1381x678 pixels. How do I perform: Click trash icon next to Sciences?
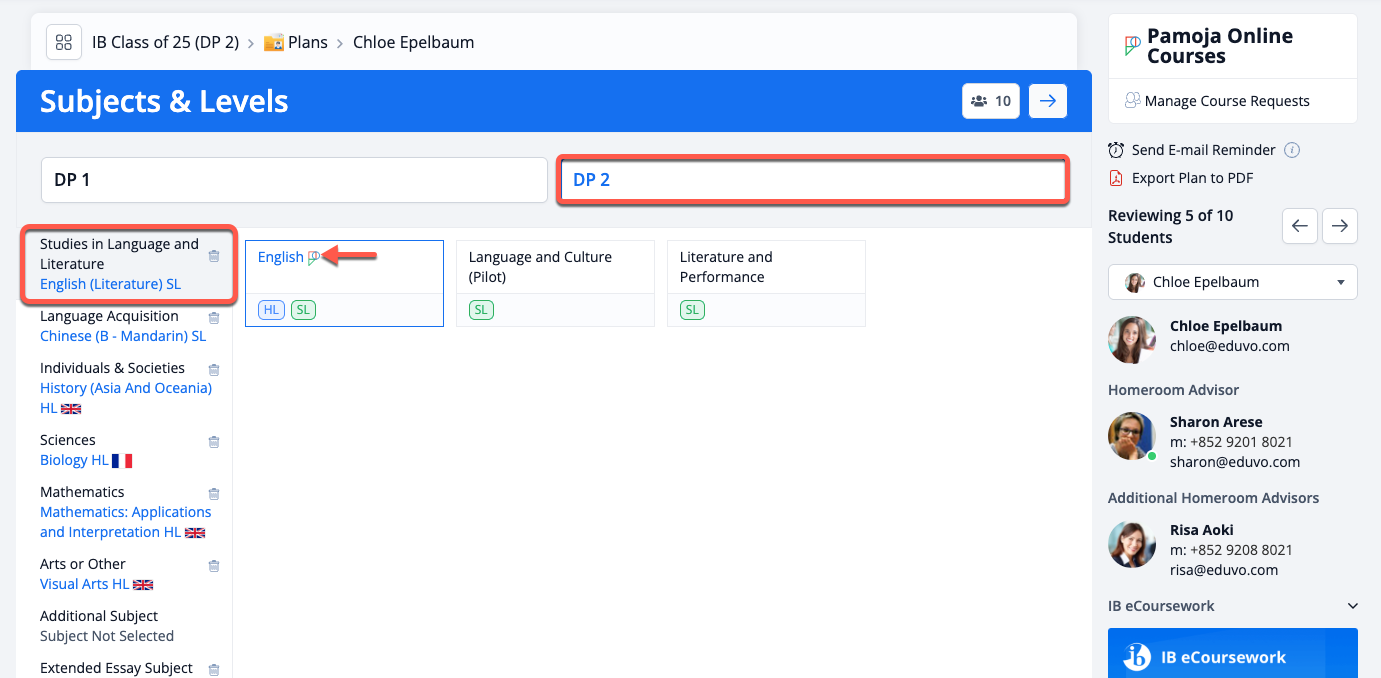[213, 441]
